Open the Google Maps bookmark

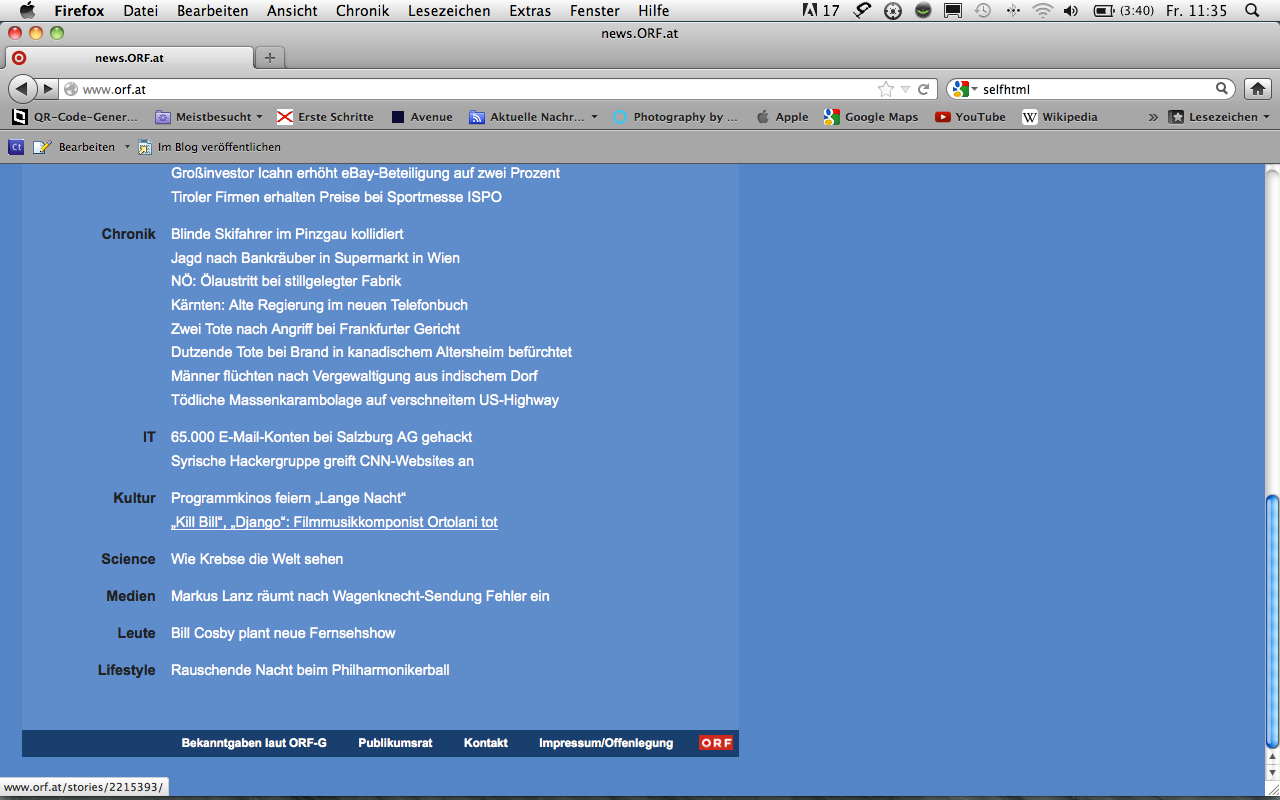[x=871, y=117]
